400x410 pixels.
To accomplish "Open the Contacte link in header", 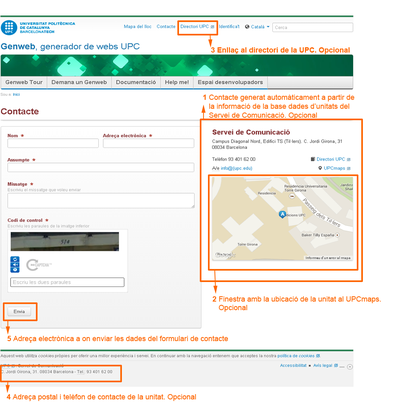I will 166,26.
